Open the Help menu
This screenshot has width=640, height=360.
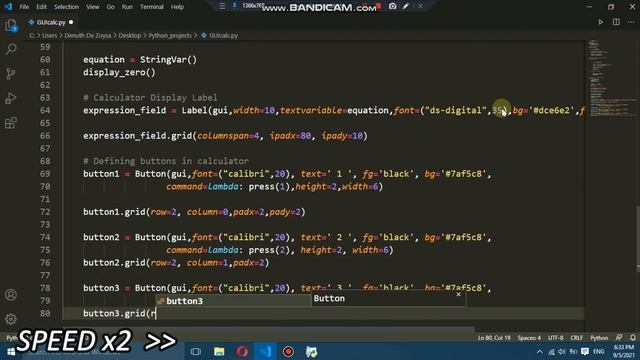(x=177, y=7)
